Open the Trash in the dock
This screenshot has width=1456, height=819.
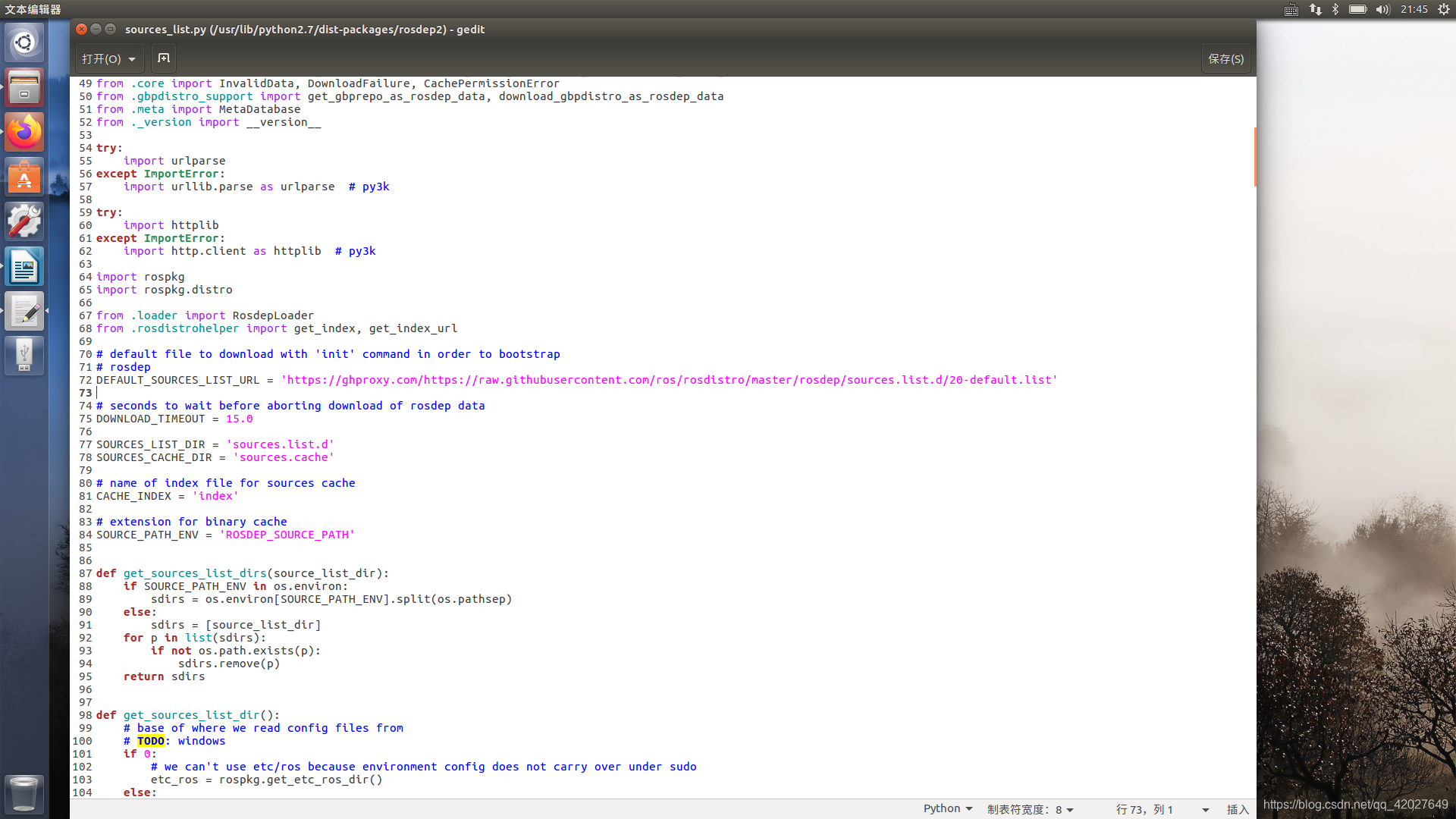pyautogui.click(x=24, y=793)
